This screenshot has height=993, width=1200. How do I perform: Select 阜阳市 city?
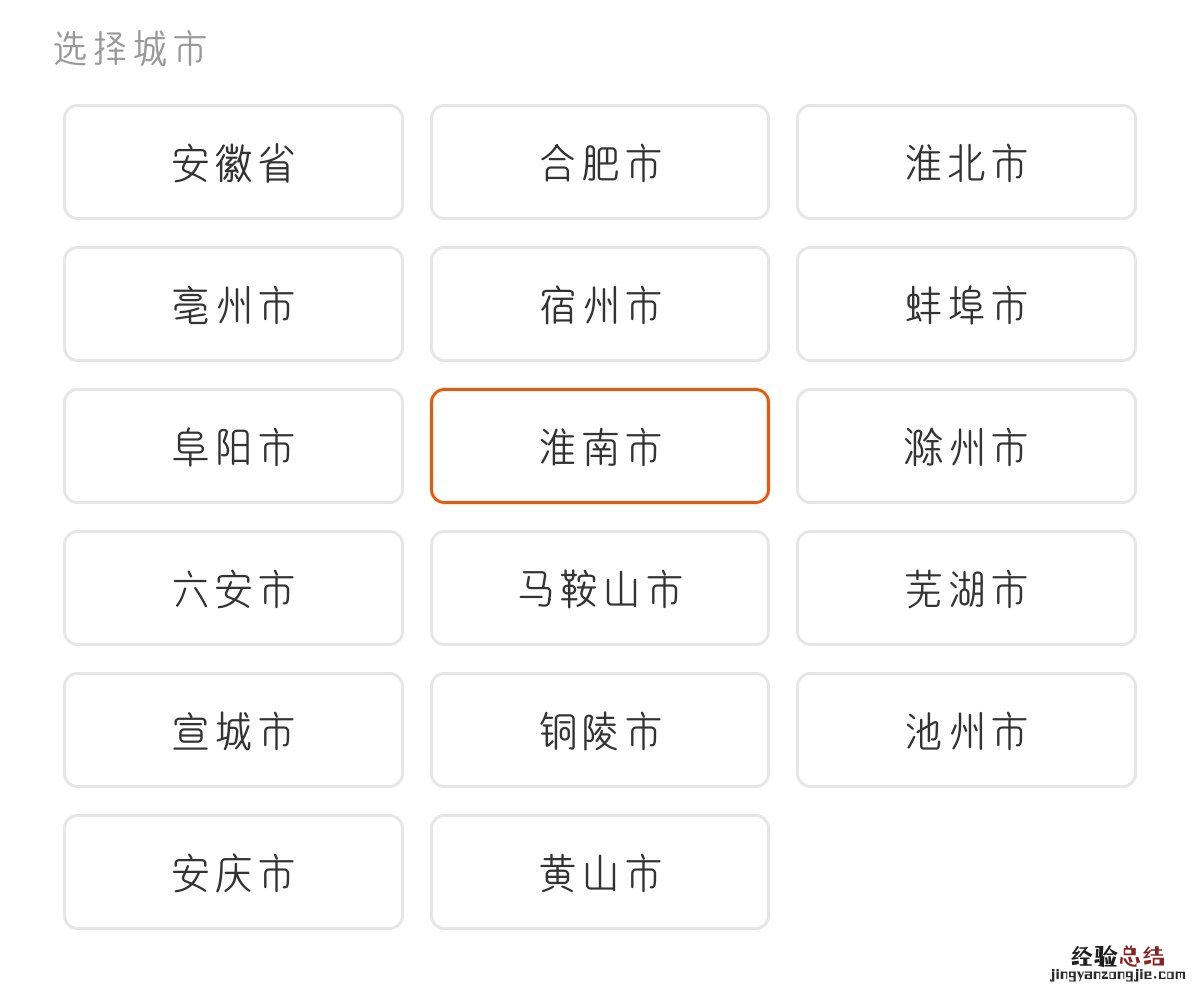coord(233,446)
